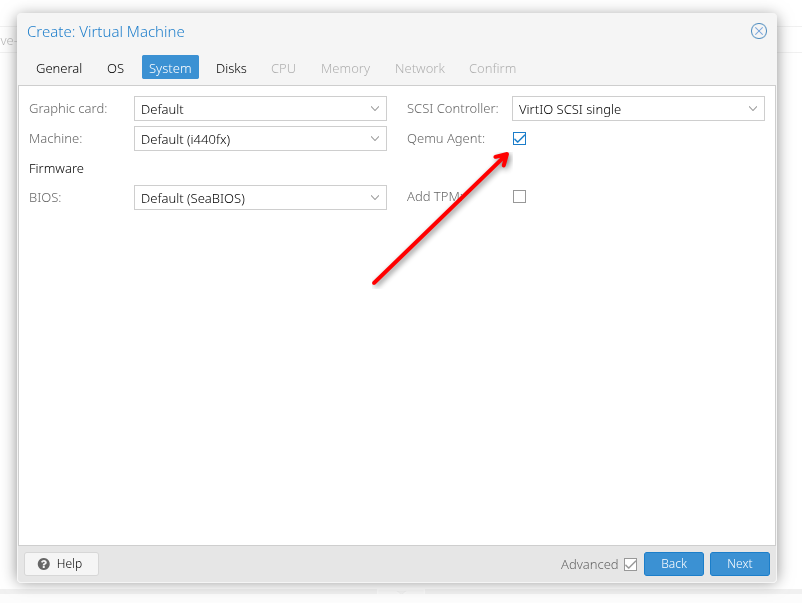Click the Next button
The image size is (802, 603).
click(740, 564)
